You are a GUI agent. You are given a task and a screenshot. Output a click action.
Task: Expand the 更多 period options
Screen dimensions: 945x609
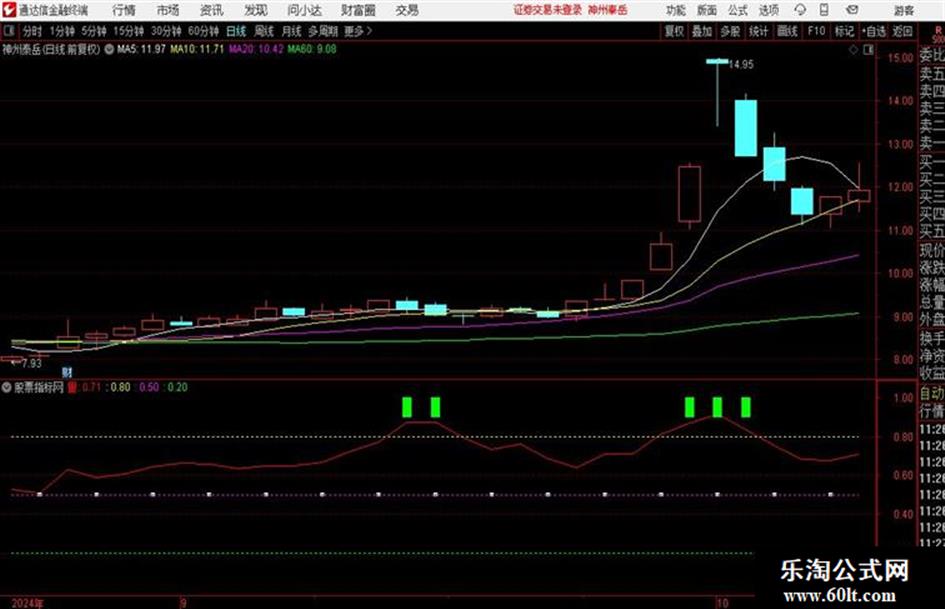358,31
